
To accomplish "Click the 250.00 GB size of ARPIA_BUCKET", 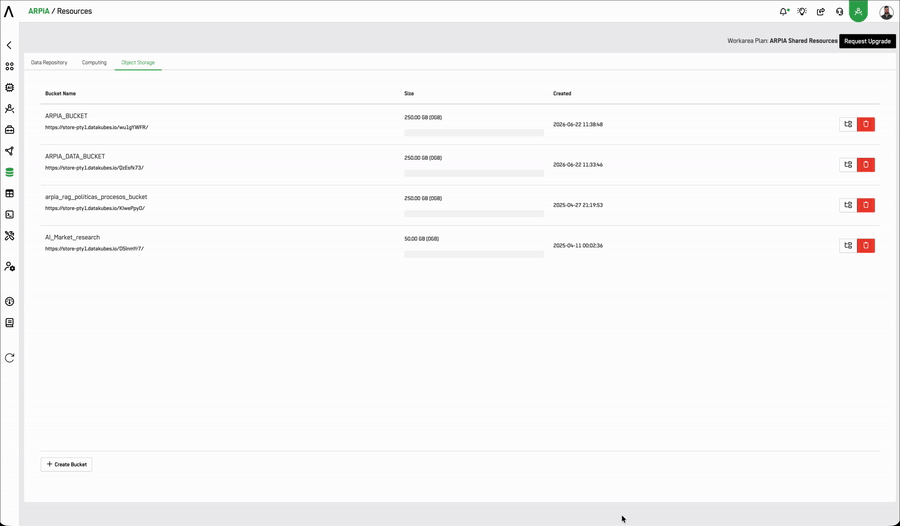I will 423,117.
